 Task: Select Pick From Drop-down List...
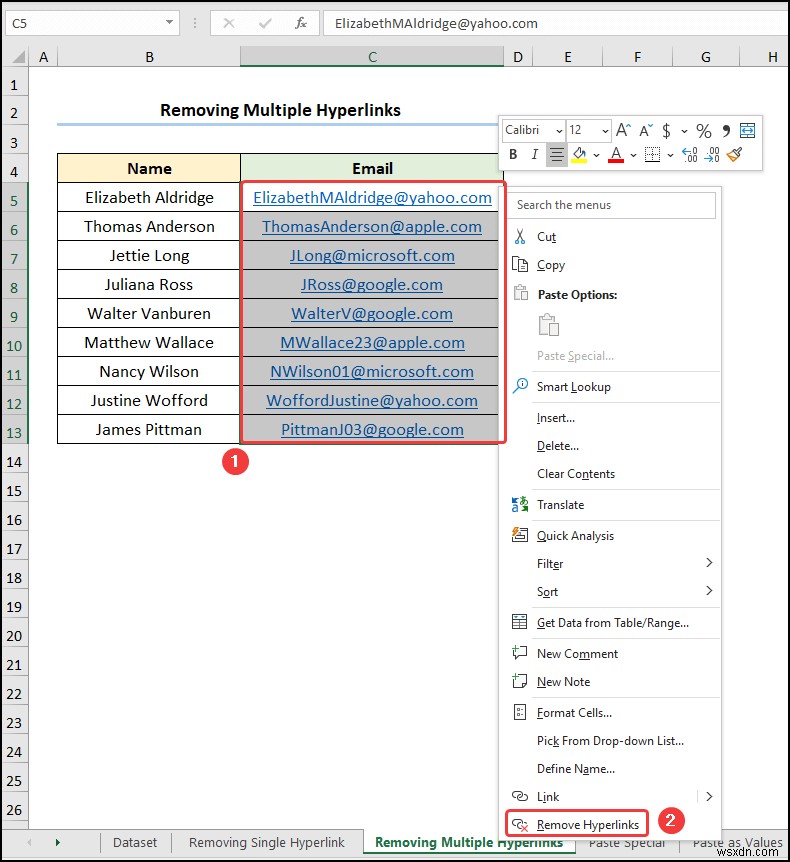(x=612, y=741)
